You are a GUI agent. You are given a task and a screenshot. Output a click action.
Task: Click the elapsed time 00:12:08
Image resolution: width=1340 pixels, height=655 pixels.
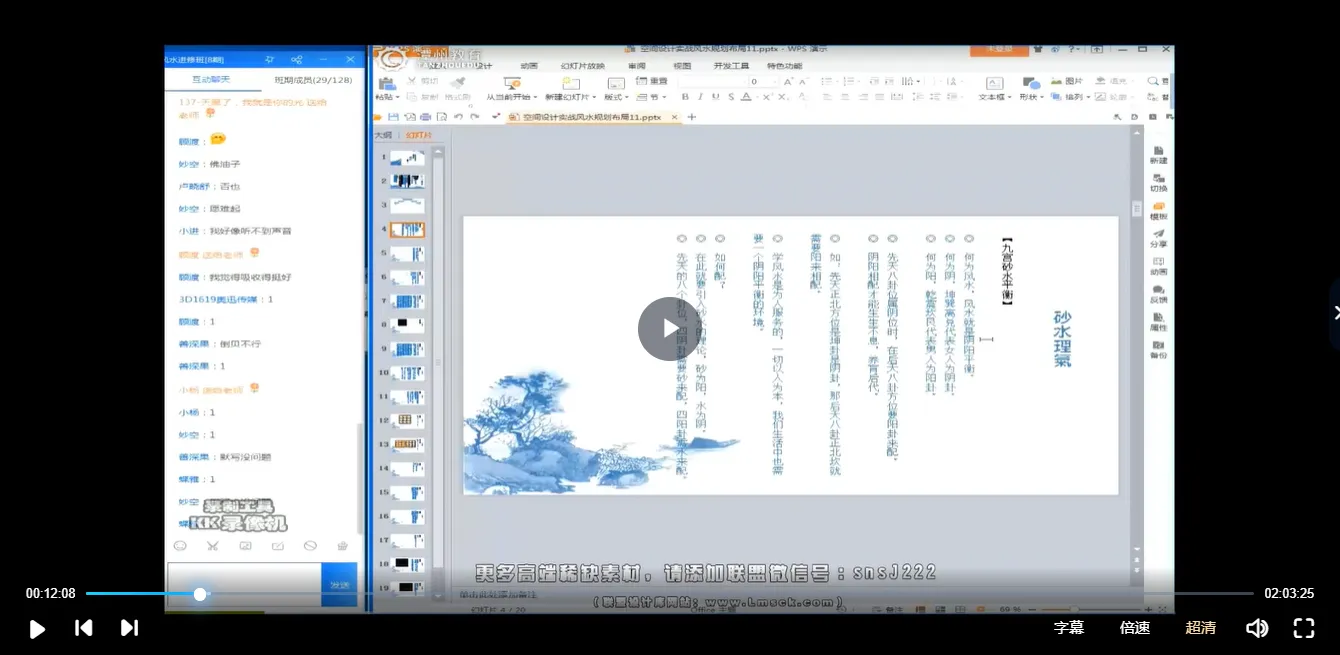coord(51,594)
